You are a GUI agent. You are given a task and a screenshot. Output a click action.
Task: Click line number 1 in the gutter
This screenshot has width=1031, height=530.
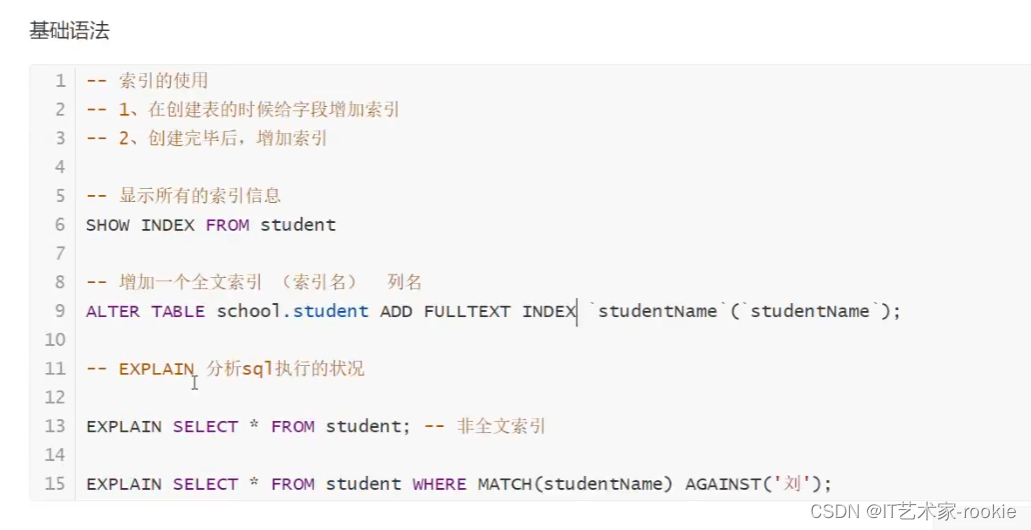(60, 81)
